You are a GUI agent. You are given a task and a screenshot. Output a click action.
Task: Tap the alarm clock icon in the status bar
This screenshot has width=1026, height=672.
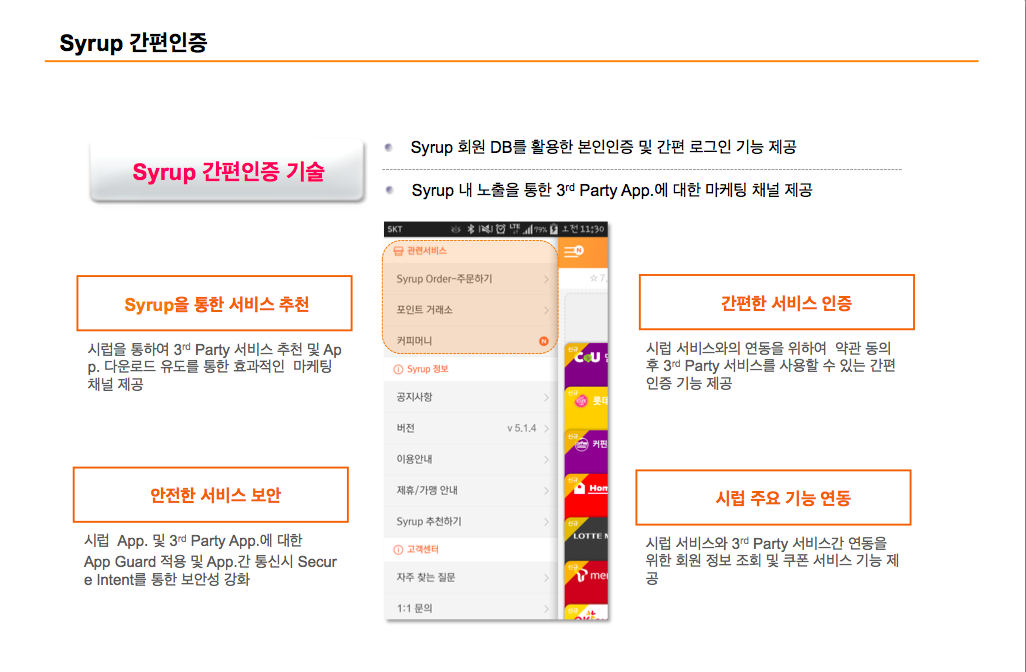point(501,229)
